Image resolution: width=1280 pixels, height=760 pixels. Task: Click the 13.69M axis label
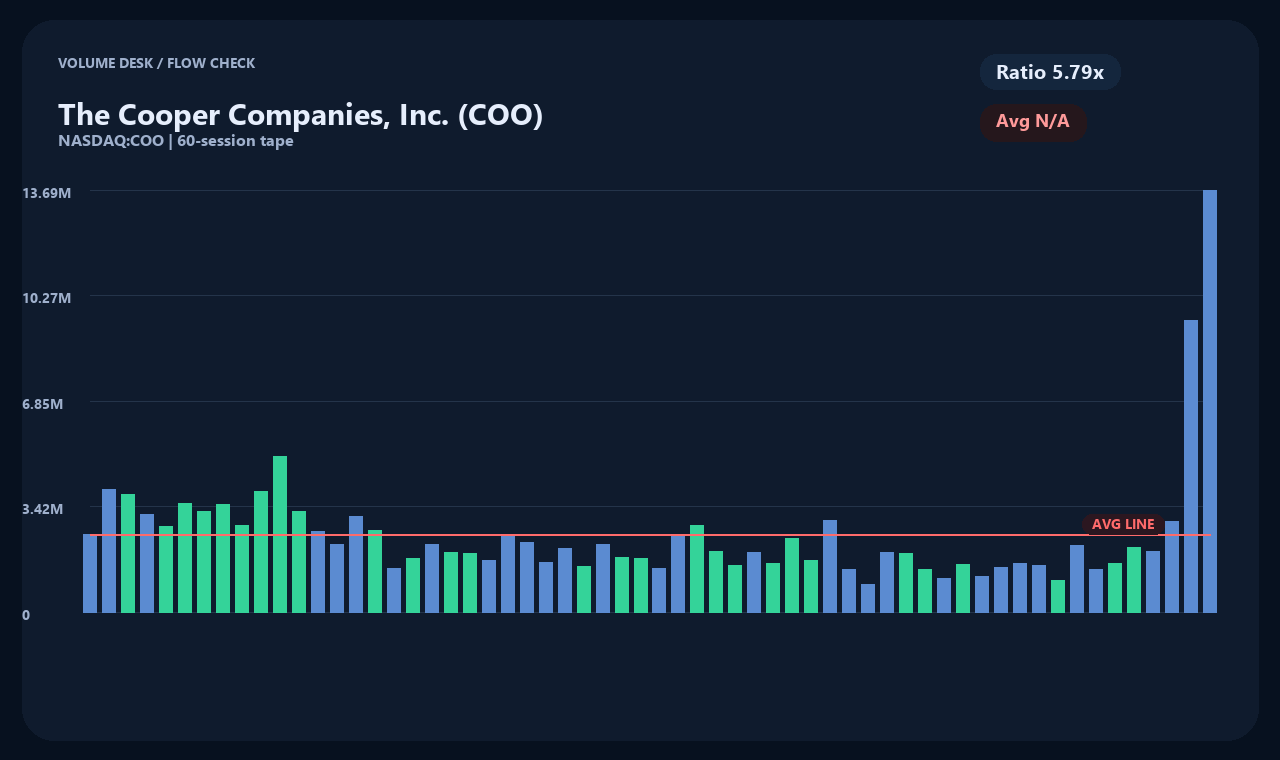click(47, 193)
